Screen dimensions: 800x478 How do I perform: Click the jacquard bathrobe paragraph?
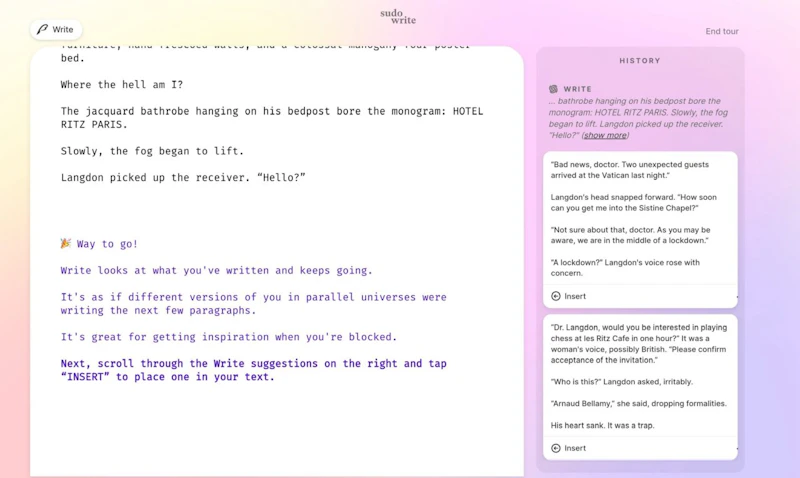tap(272, 118)
